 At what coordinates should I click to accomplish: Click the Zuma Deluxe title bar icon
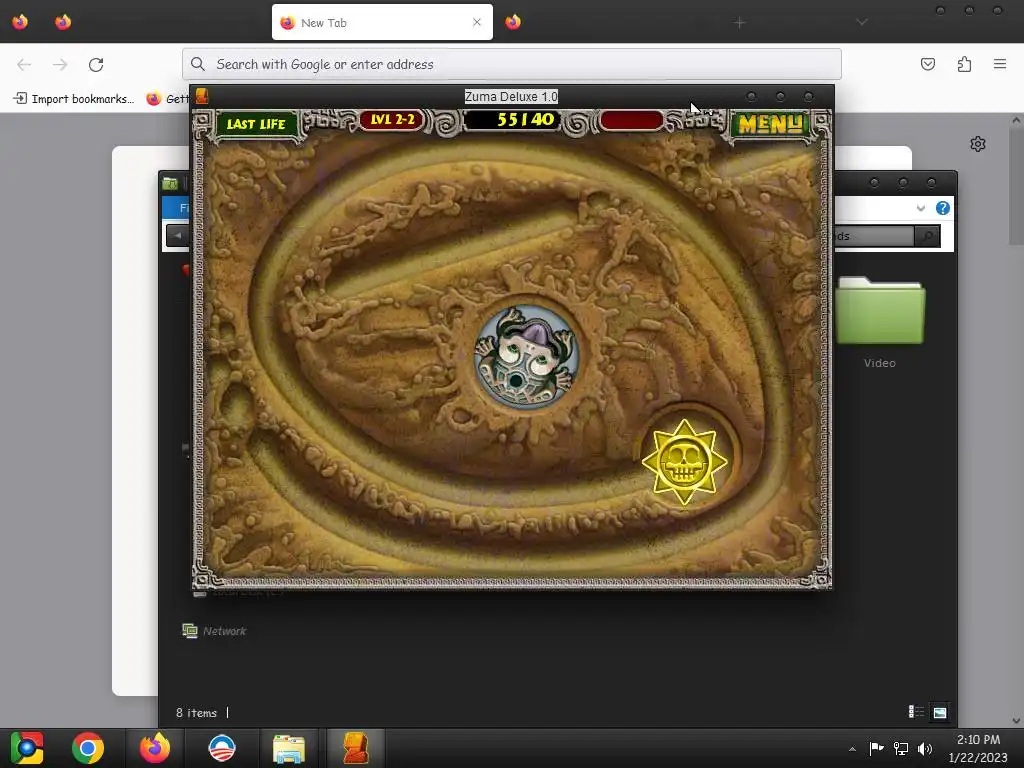click(x=202, y=97)
